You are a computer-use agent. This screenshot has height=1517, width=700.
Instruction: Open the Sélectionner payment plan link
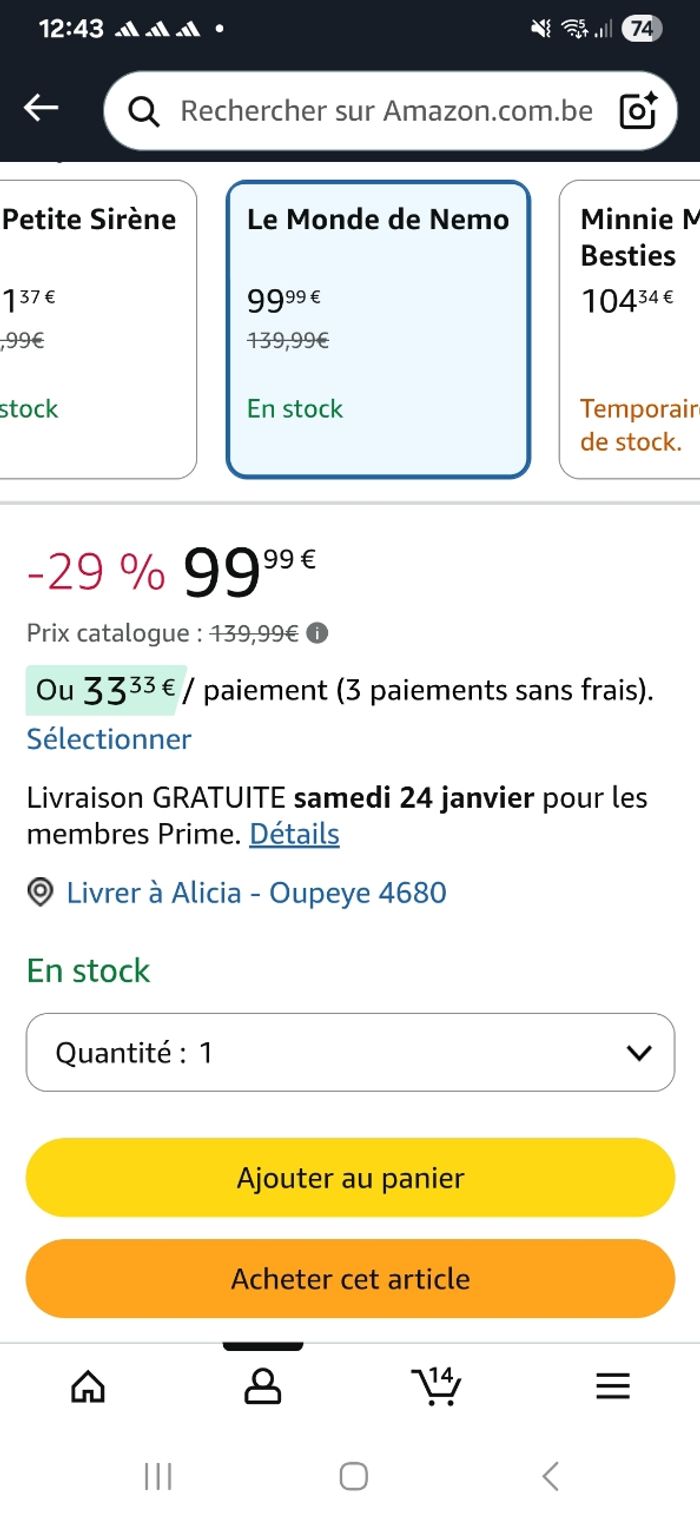[108, 739]
